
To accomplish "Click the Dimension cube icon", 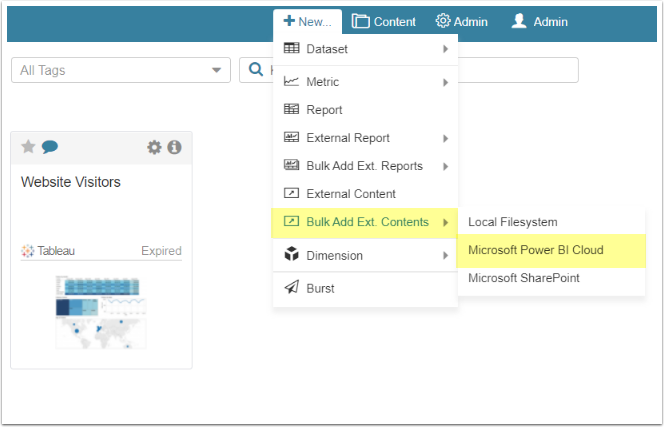I will click(x=291, y=255).
